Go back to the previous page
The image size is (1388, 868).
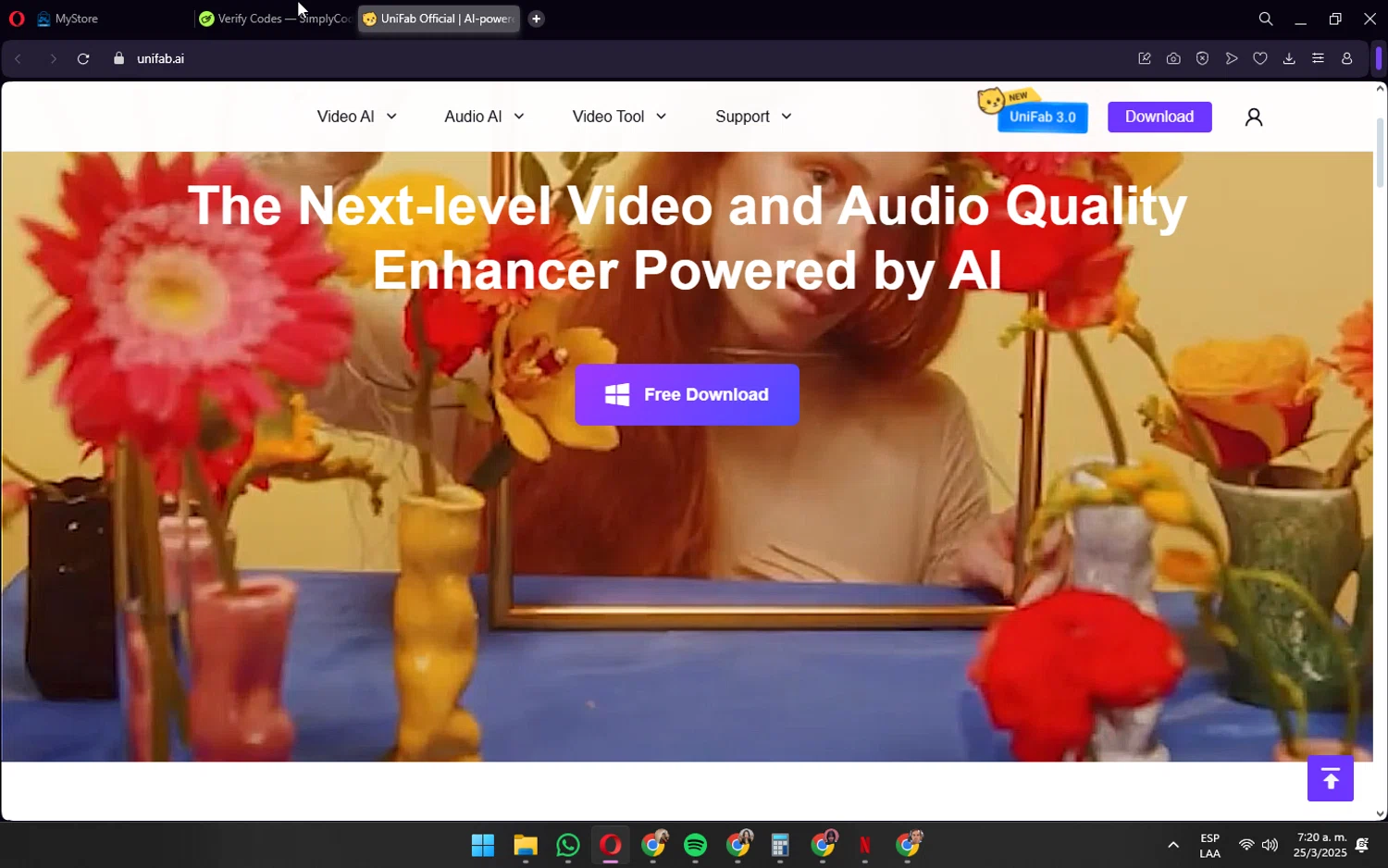click(18, 58)
